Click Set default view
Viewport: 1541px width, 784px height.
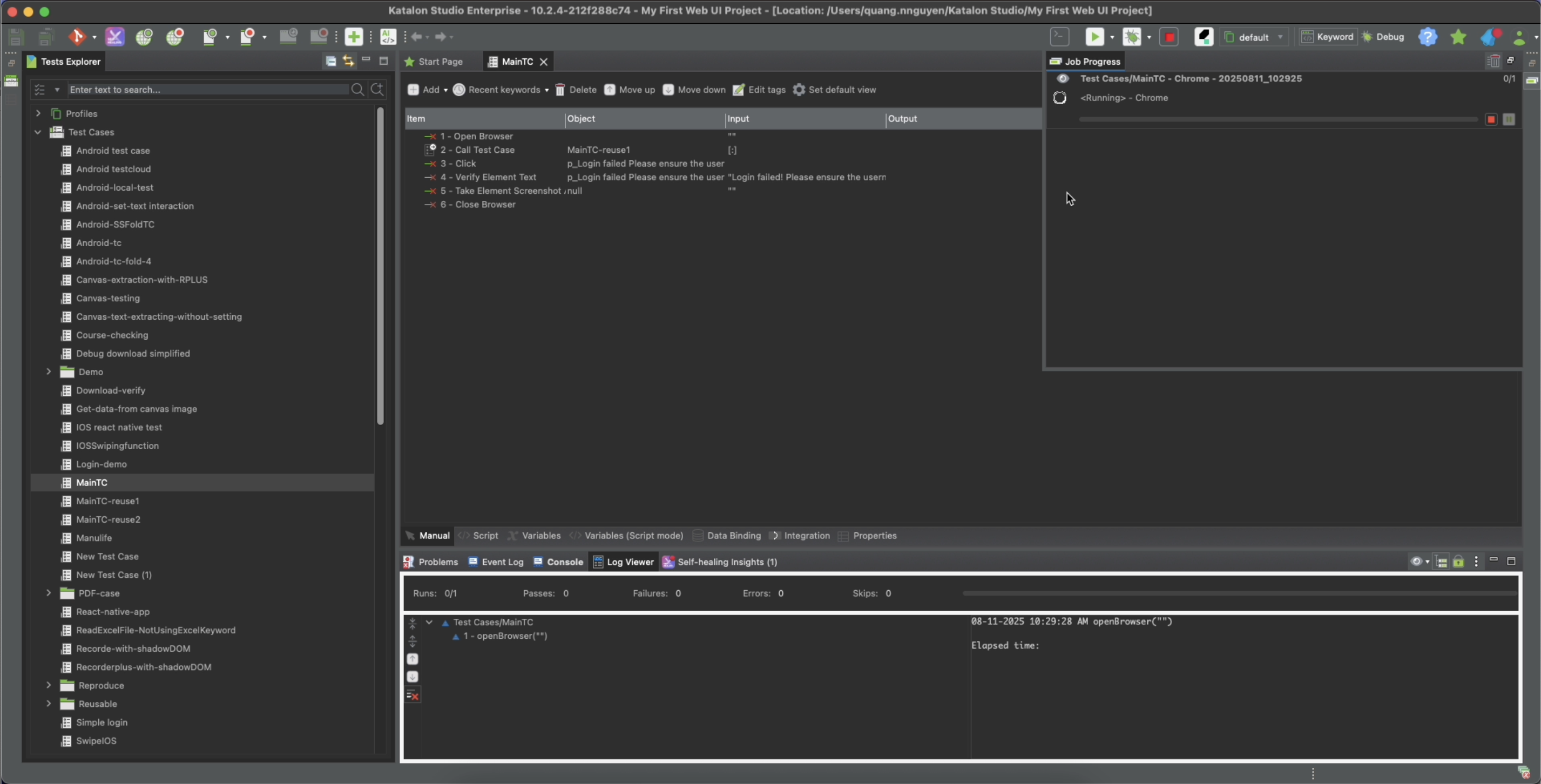835,90
